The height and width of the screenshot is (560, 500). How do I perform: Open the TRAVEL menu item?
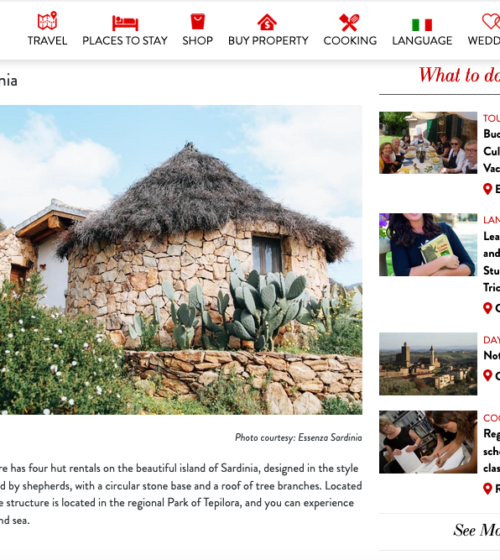coord(48,41)
